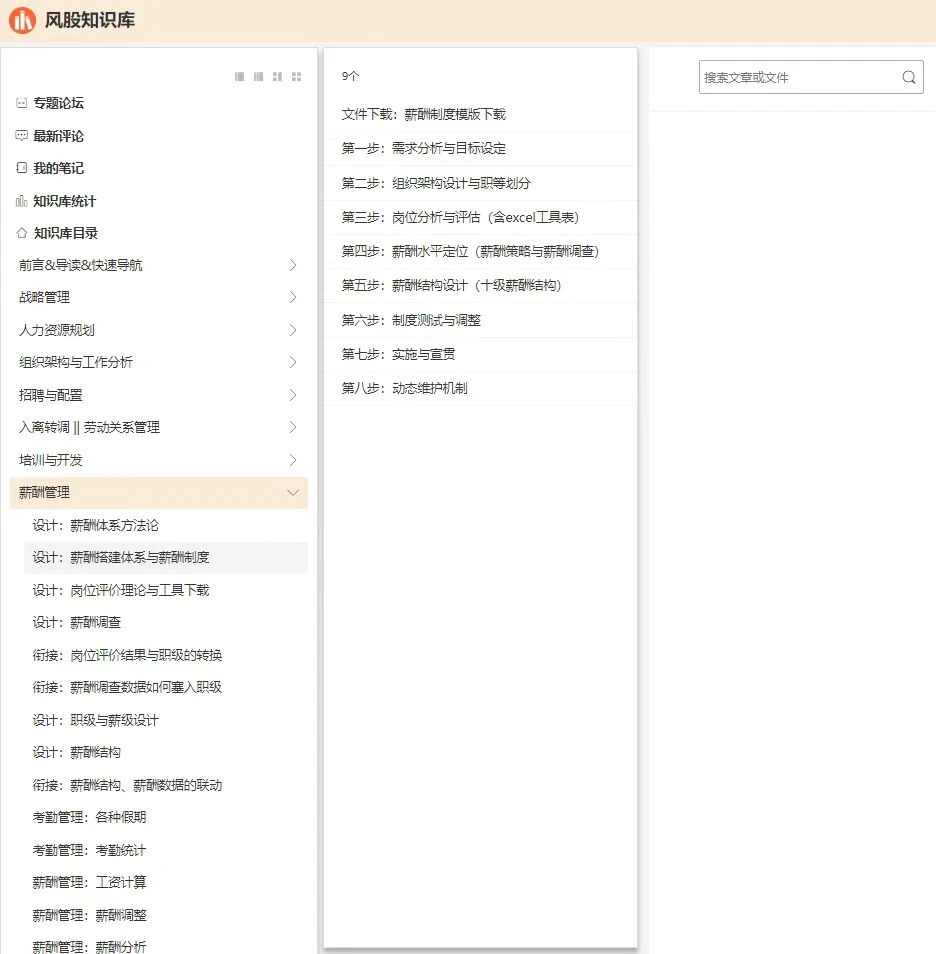This screenshot has width=936, height=954.
Task: Click the 专题论坛 forum icon
Action: (x=22, y=103)
